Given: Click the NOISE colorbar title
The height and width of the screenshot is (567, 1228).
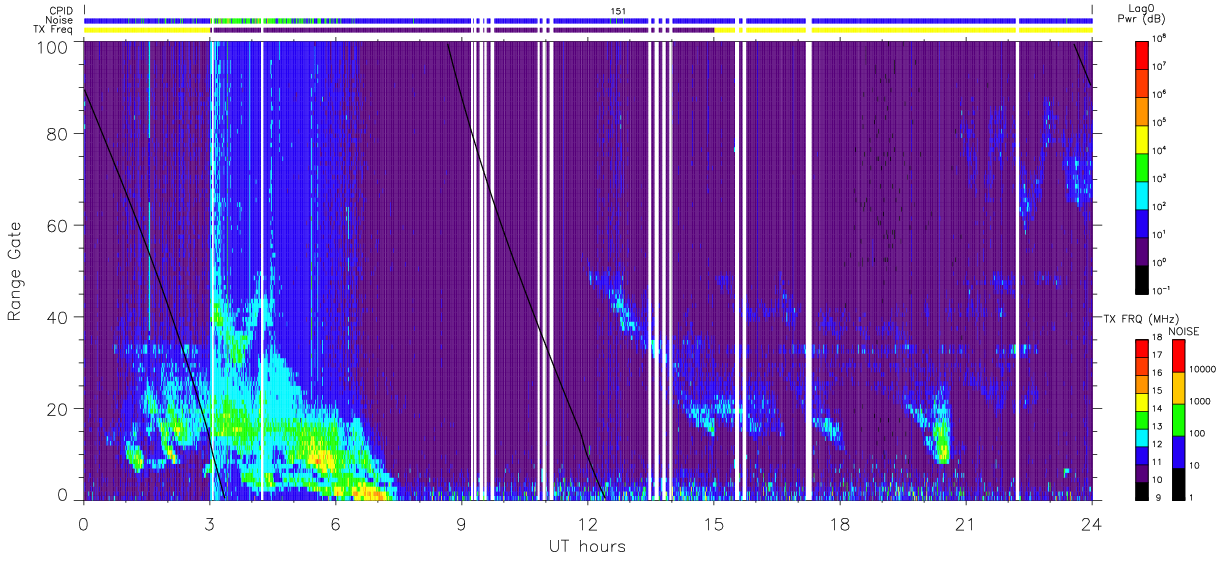Looking at the screenshot, I should (1186, 330).
